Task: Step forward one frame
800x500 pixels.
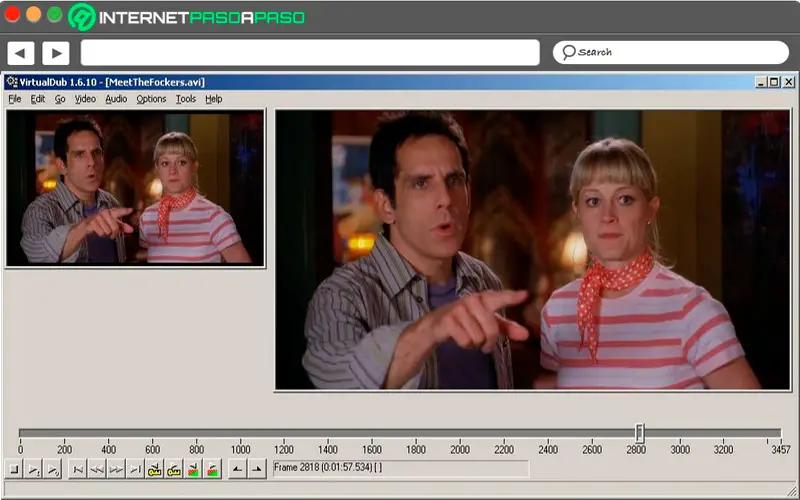Action: (116, 469)
